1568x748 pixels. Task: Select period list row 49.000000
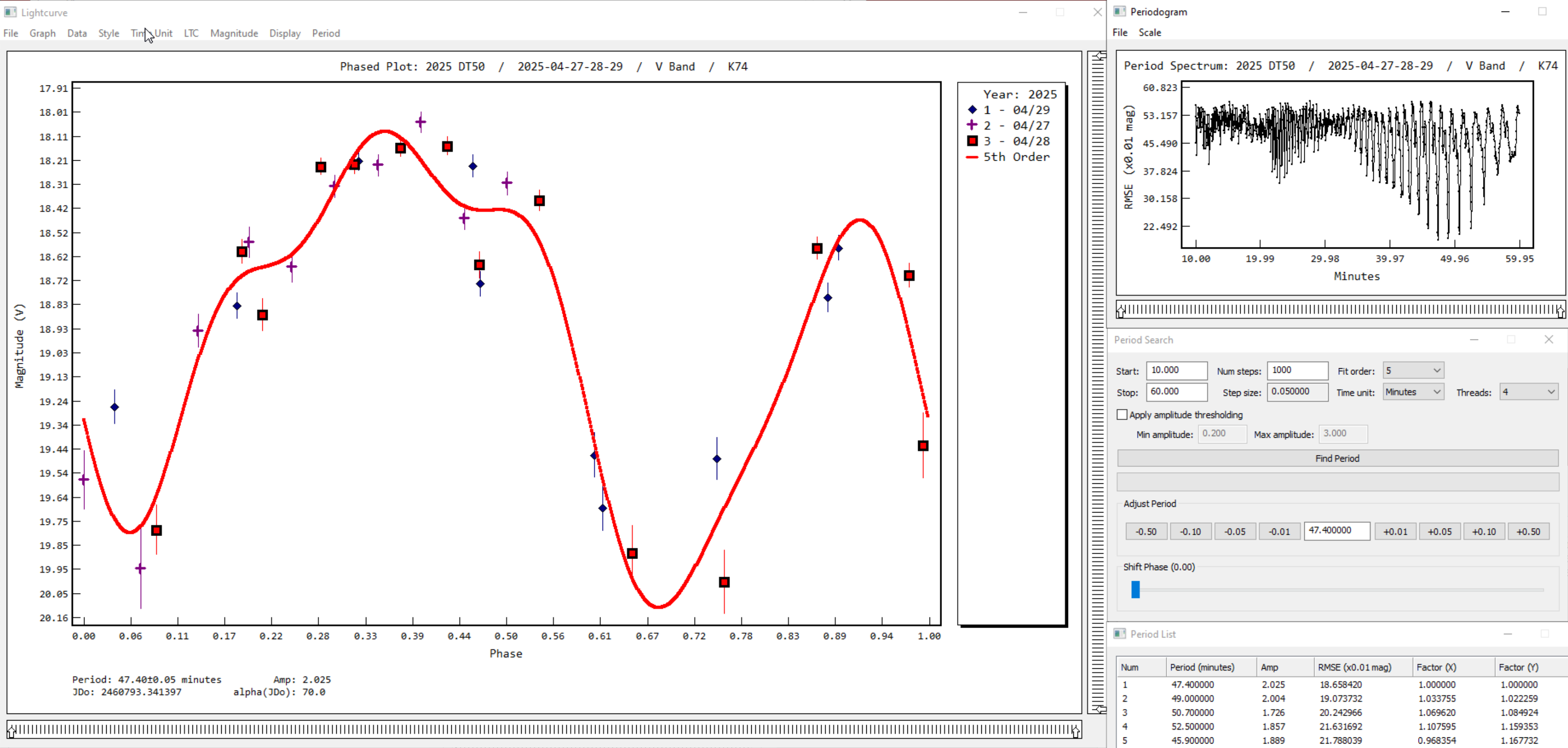tap(1342, 699)
